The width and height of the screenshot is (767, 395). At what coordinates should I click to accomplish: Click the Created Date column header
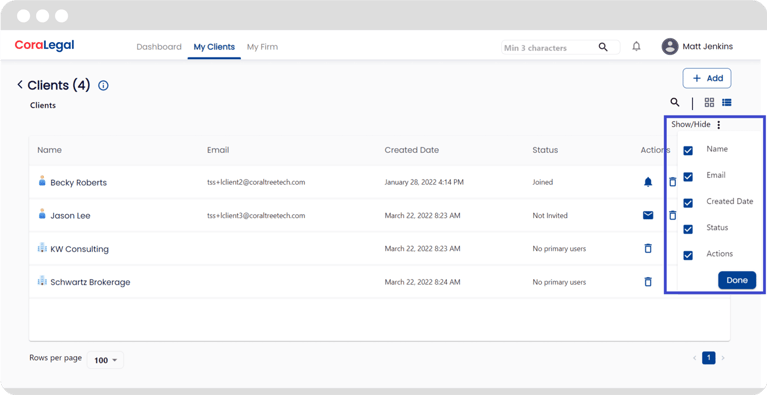(411, 150)
